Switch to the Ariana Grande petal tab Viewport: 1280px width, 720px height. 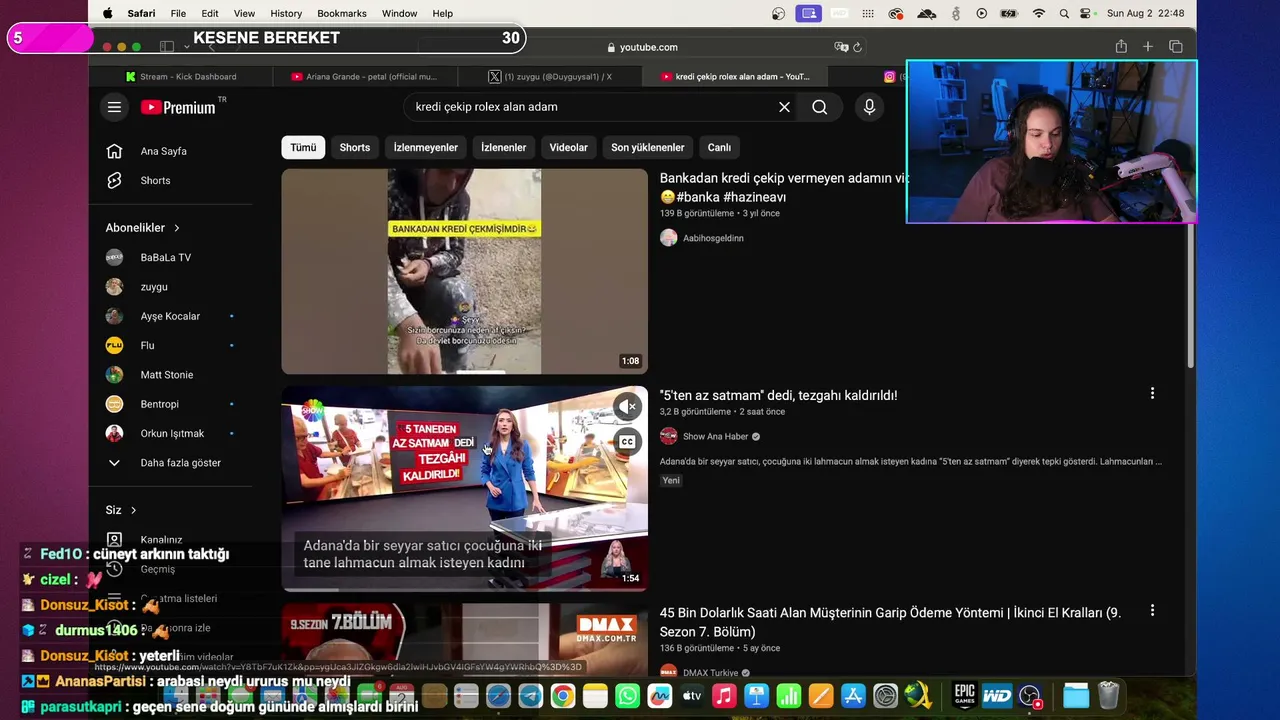[x=365, y=76]
